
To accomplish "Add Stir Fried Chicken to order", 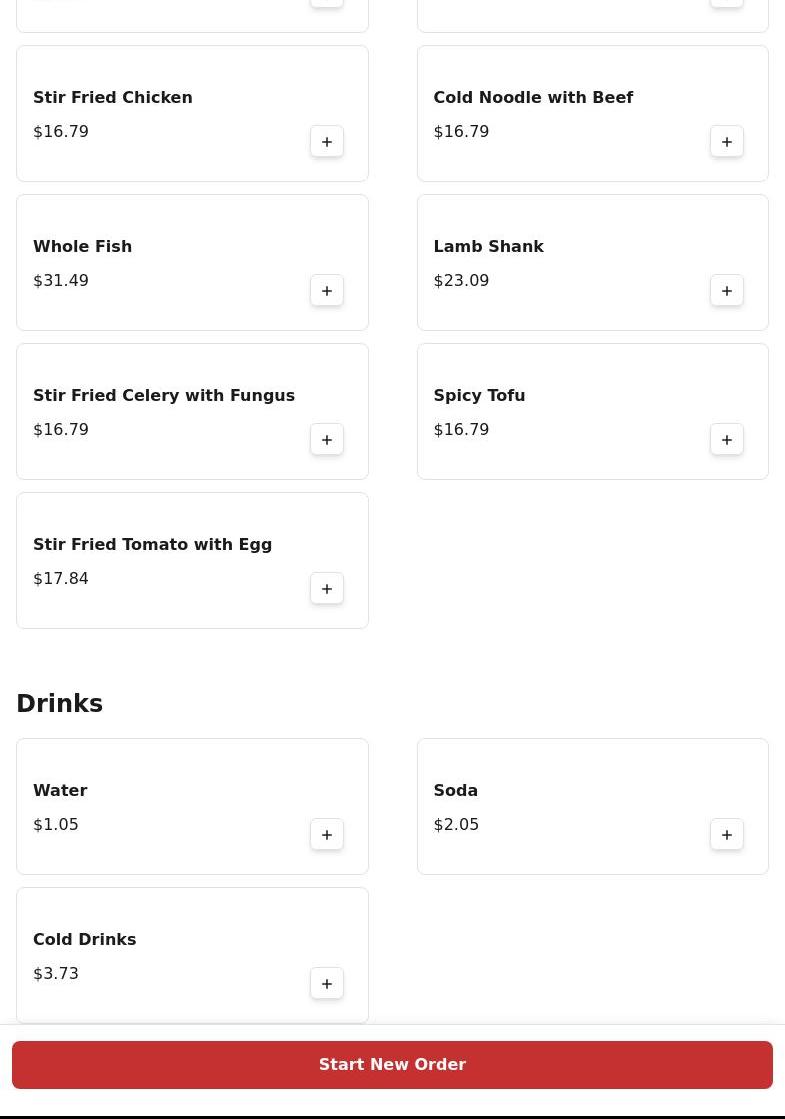I will click(x=327, y=142).
